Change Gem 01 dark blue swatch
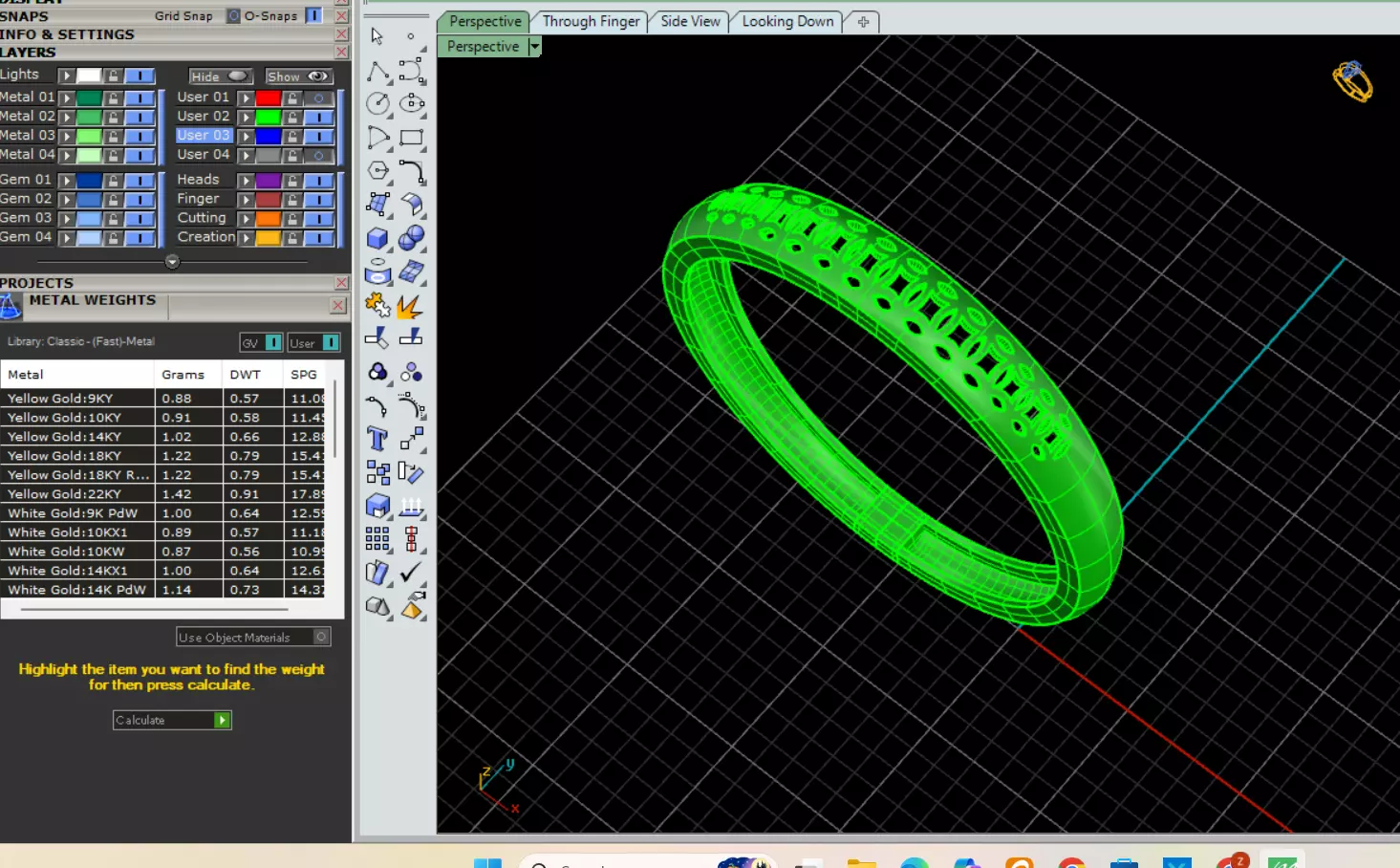The width and height of the screenshot is (1400, 868). pos(90,181)
